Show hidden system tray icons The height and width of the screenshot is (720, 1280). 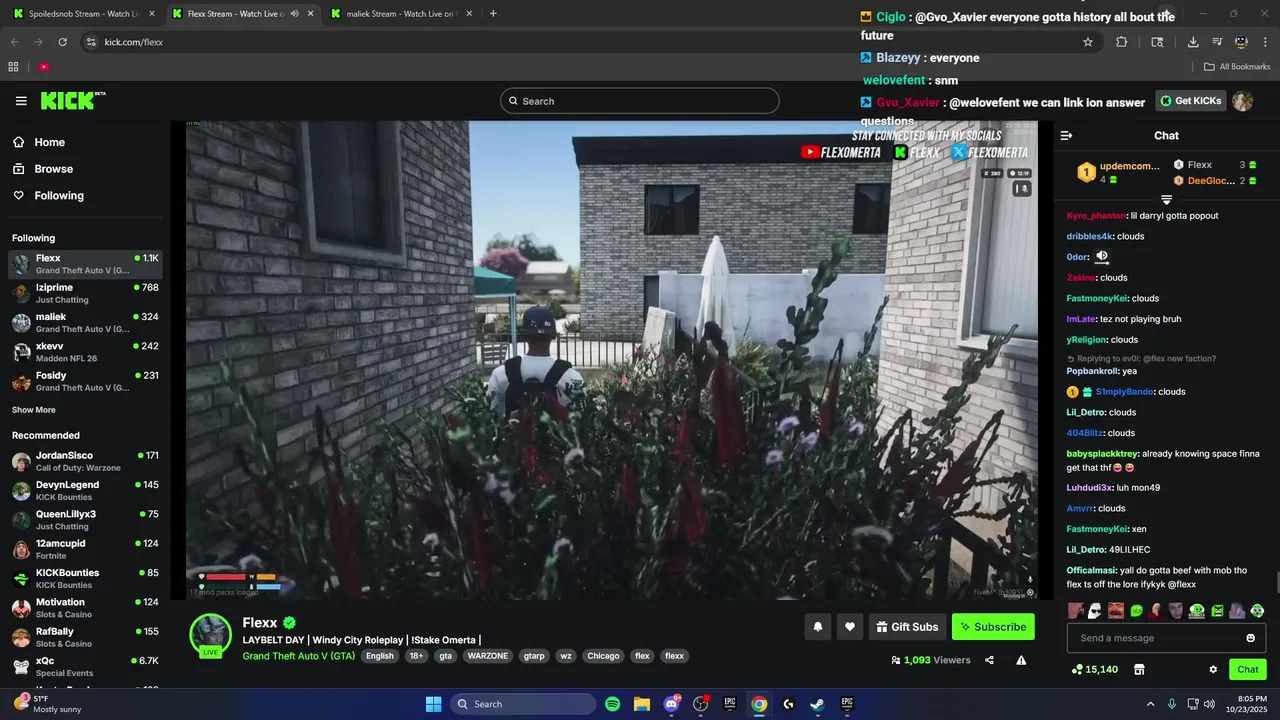click(1150, 704)
